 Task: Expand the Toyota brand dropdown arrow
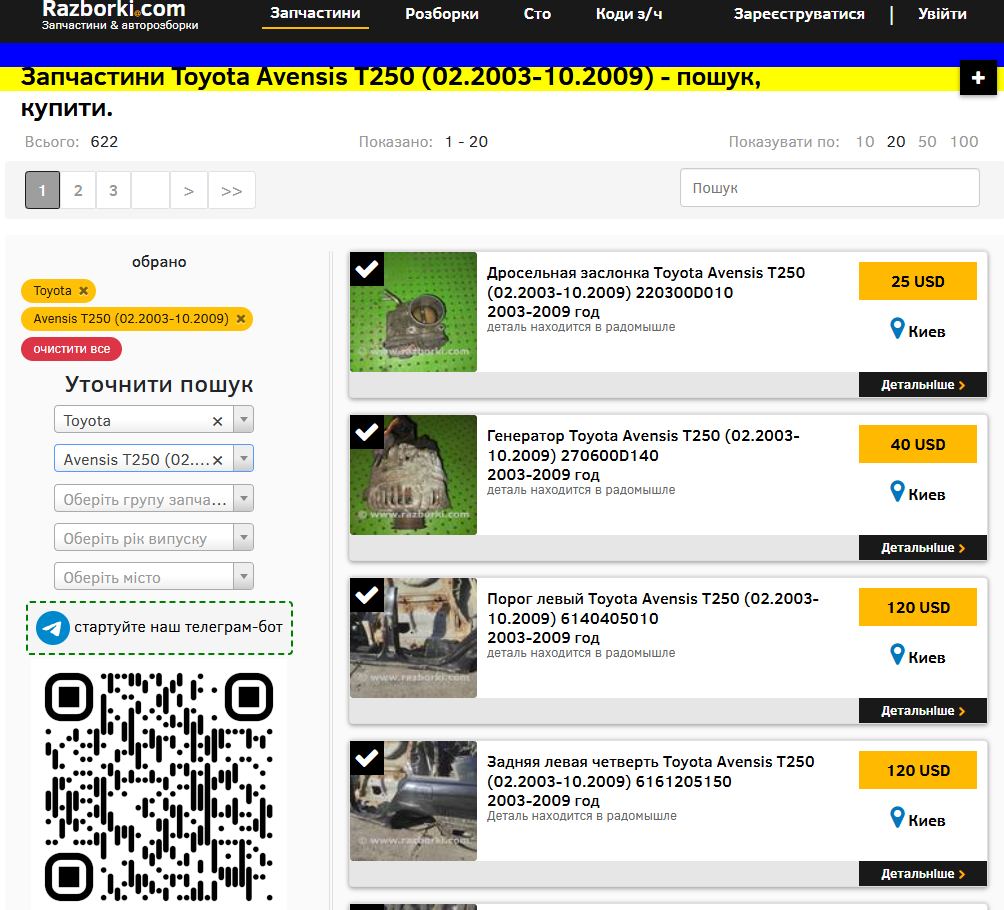pyautogui.click(x=243, y=420)
